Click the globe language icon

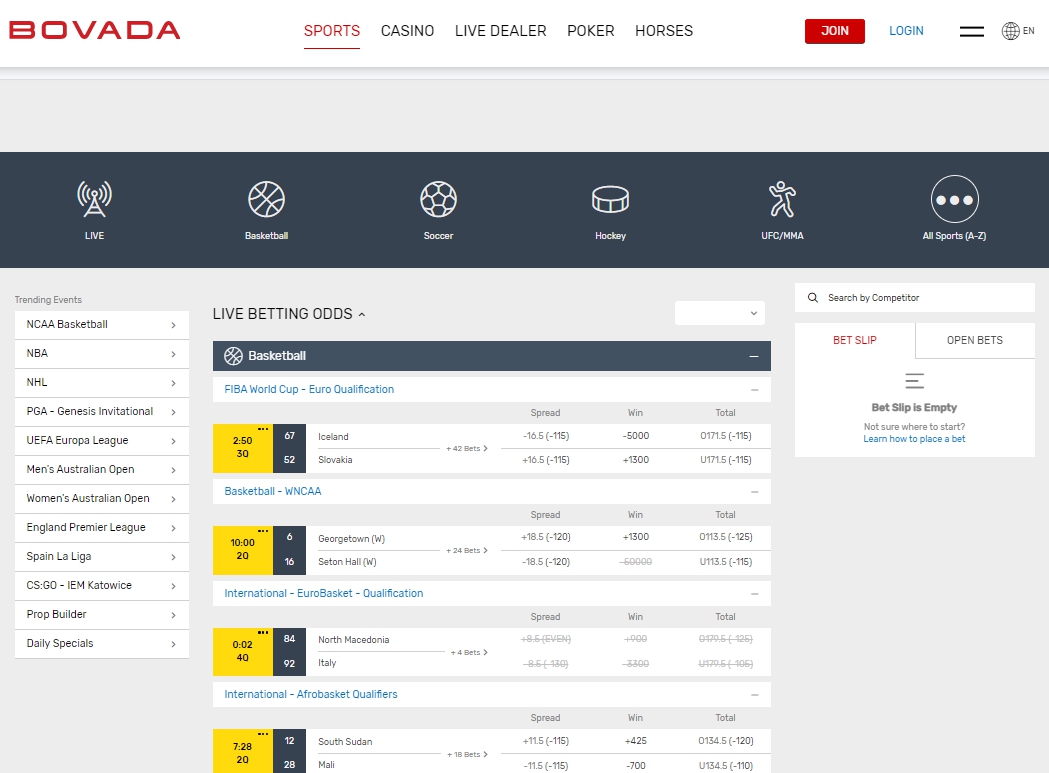(1011, 31)
